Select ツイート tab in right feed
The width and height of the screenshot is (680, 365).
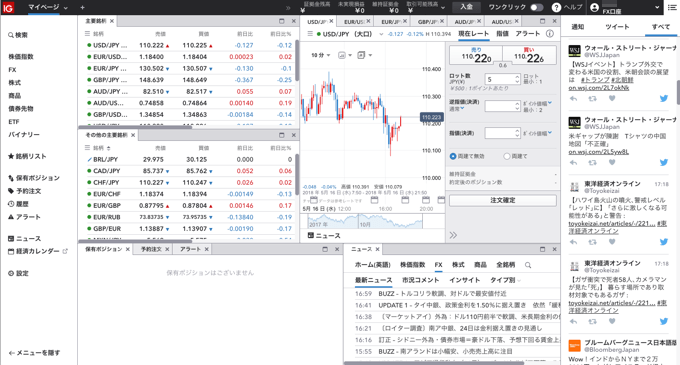click(x=617, y=27)
